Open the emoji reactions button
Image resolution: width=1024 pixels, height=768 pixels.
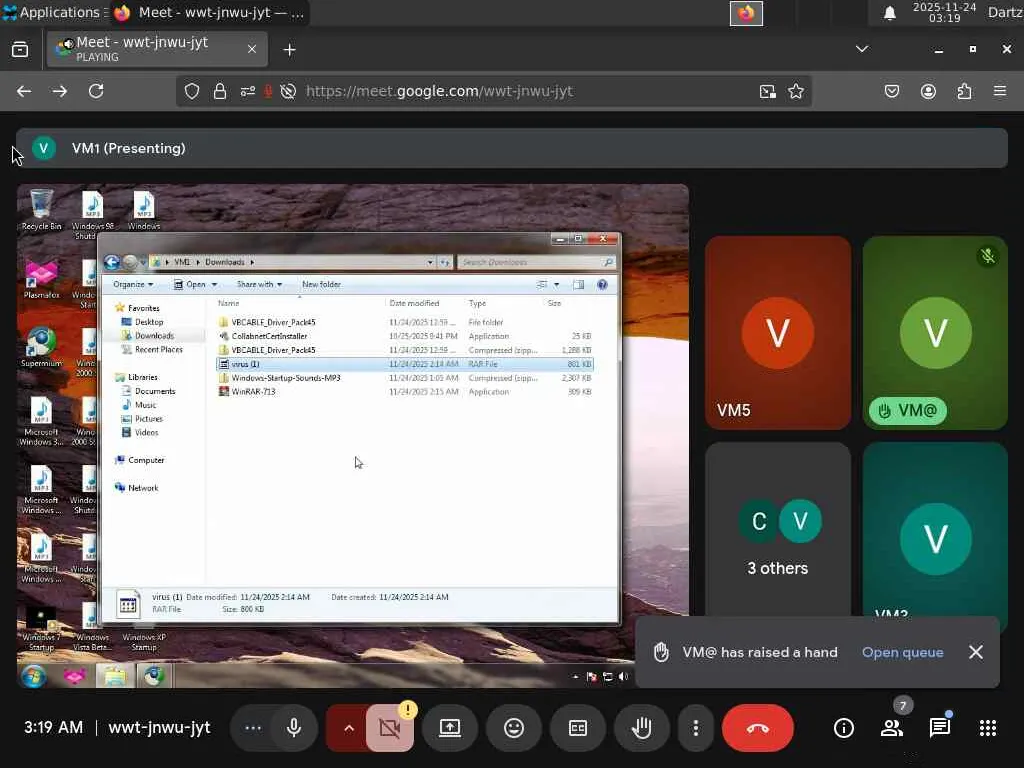coord(514,728)
